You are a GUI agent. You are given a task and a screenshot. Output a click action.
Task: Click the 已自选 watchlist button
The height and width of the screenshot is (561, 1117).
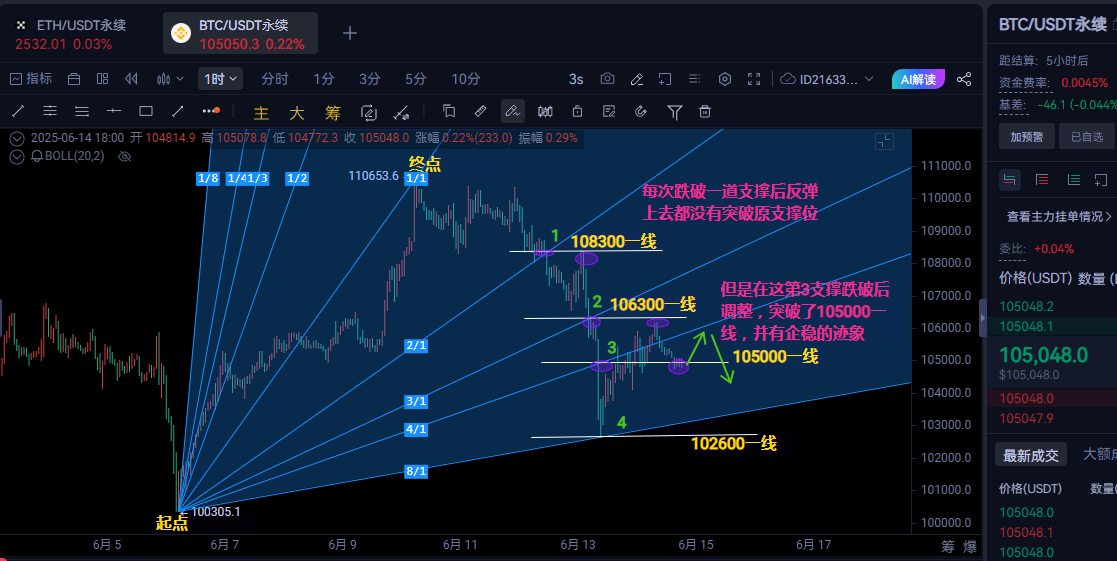(x=1086, y=137)
